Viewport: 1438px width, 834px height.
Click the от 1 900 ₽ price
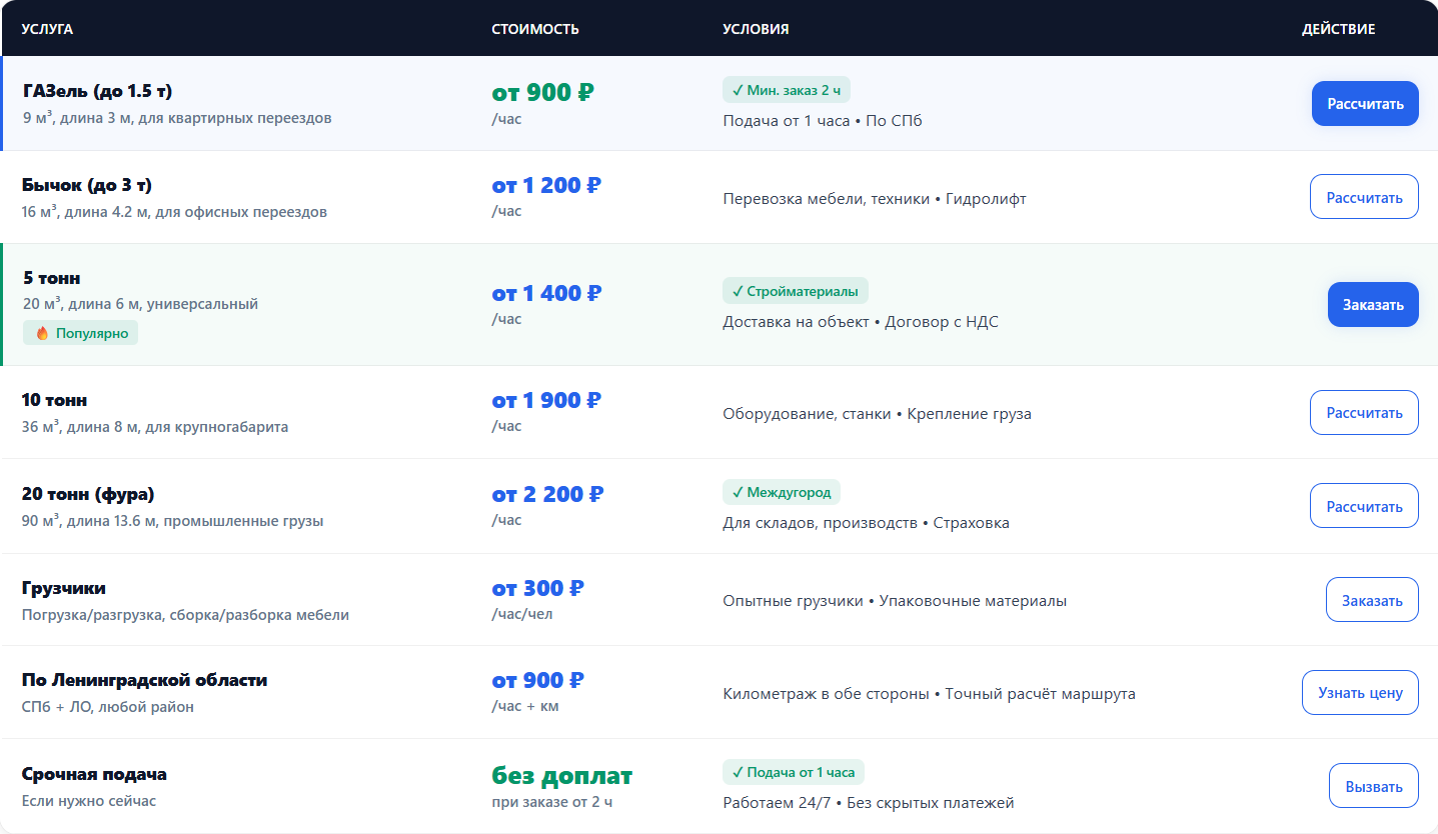pos(547,400)
